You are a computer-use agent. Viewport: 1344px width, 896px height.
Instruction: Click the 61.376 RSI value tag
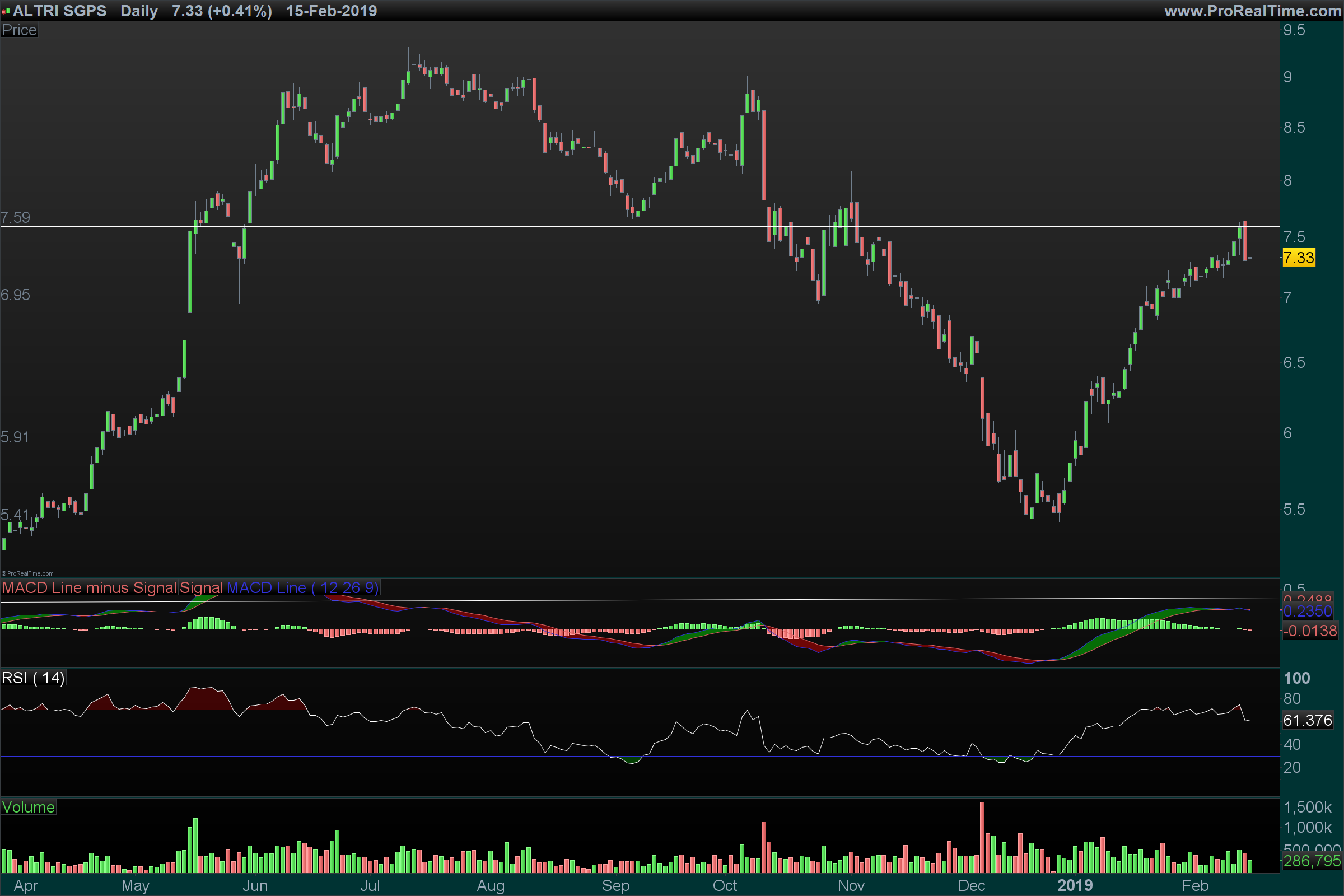pyautogui.click(x=1308, y=720)
